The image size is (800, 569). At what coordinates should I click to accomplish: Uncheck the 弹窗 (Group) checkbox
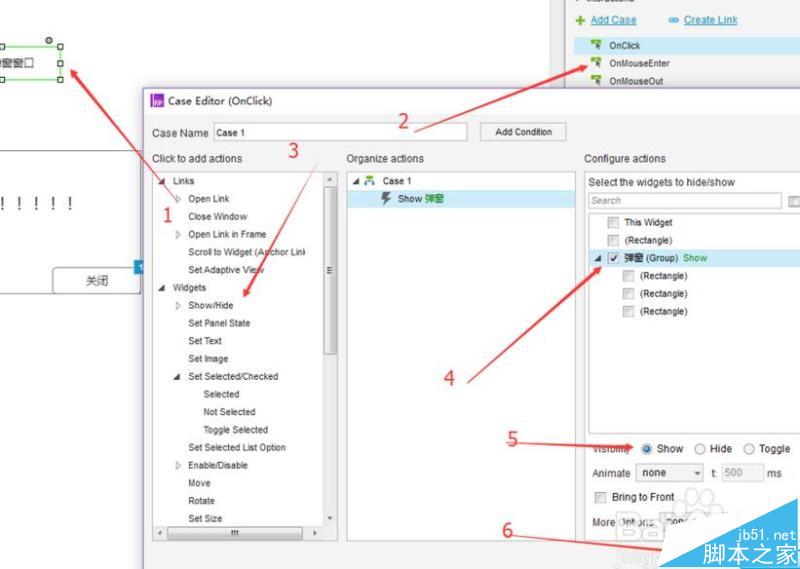(613, 258)
